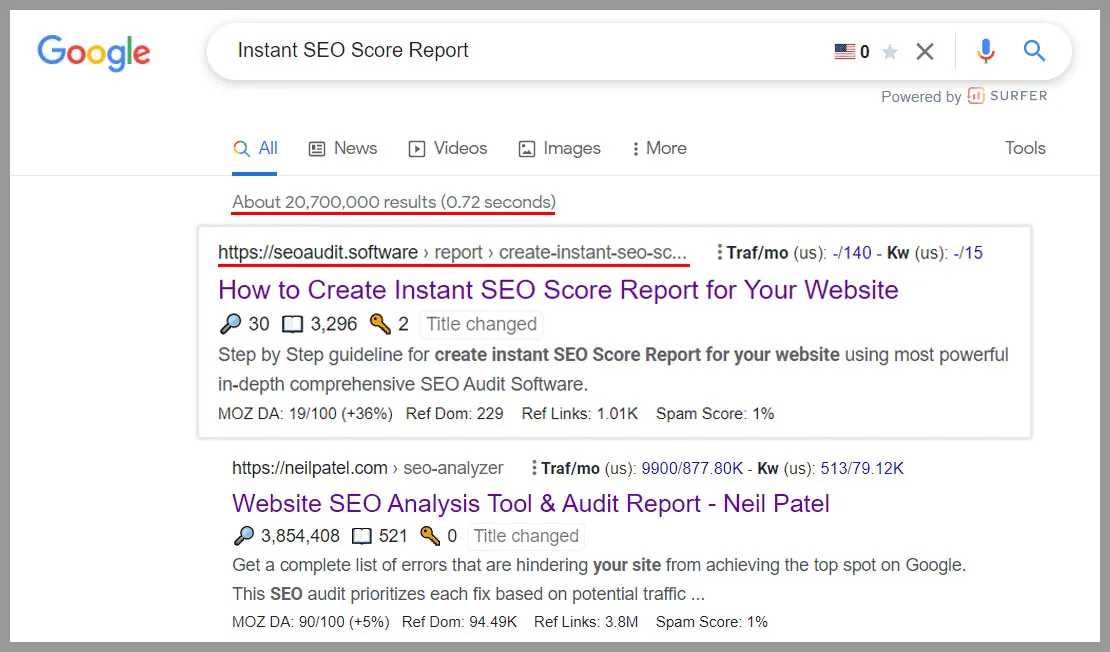Click MOZ DA: 19/100 (+36%) text

coord(305,413)
